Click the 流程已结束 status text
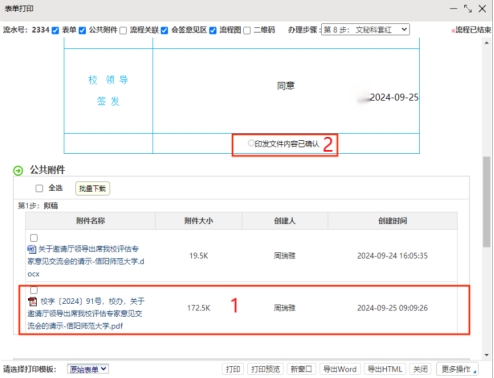494x378 pixels. (473, 30)
